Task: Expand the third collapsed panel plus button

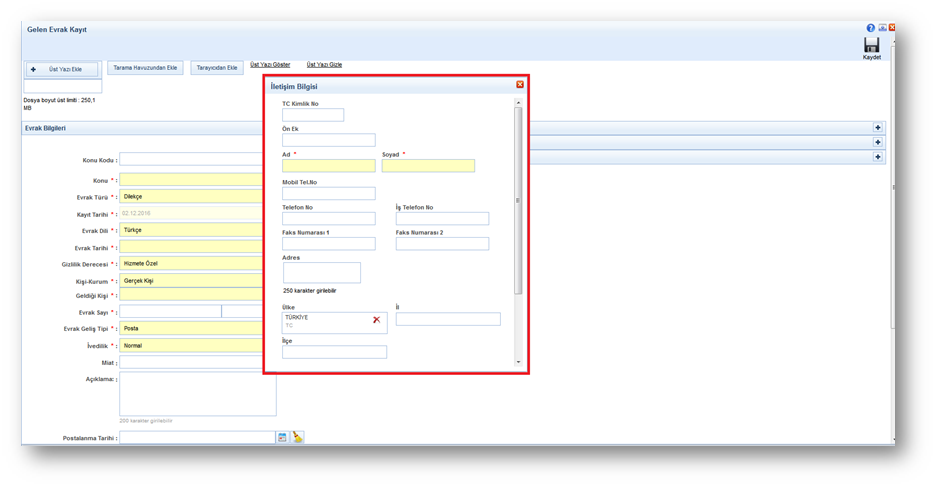Action: tap(877, 157)
